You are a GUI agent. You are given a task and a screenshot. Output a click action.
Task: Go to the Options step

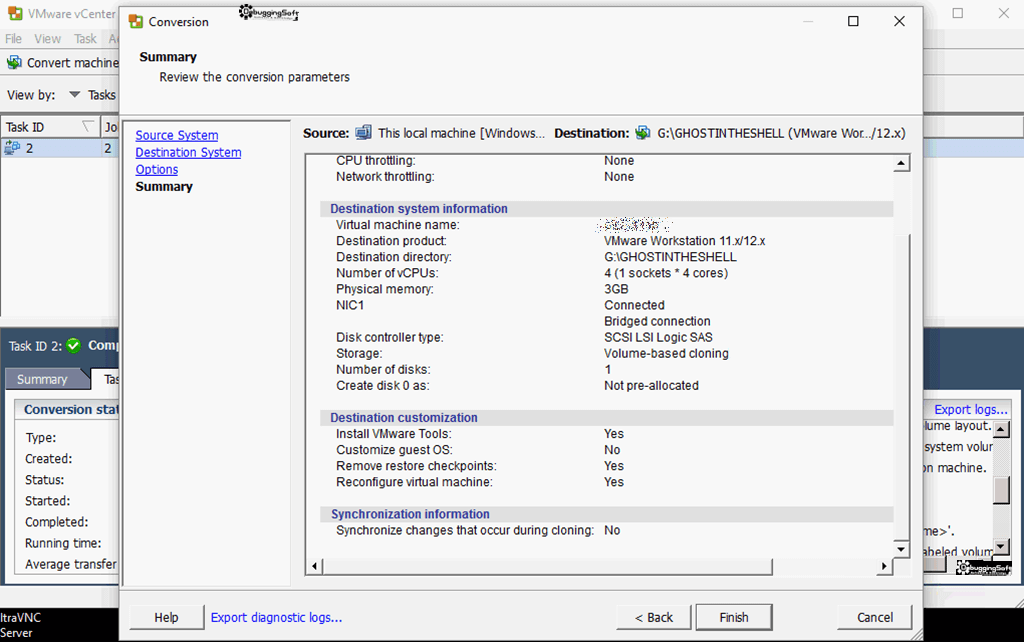coord(157,169)
